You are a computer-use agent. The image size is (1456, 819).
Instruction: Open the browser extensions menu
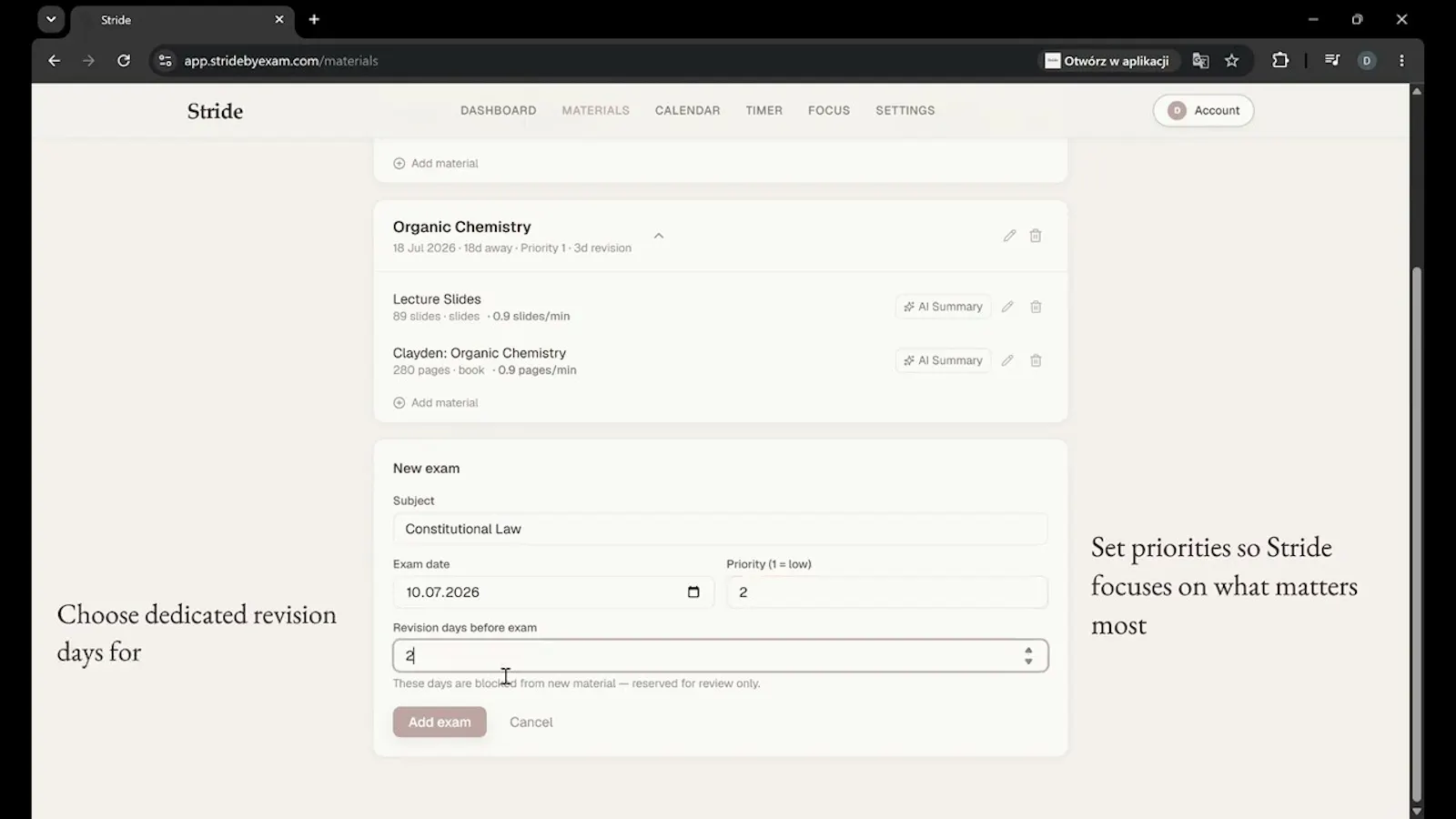[1280, 61]
